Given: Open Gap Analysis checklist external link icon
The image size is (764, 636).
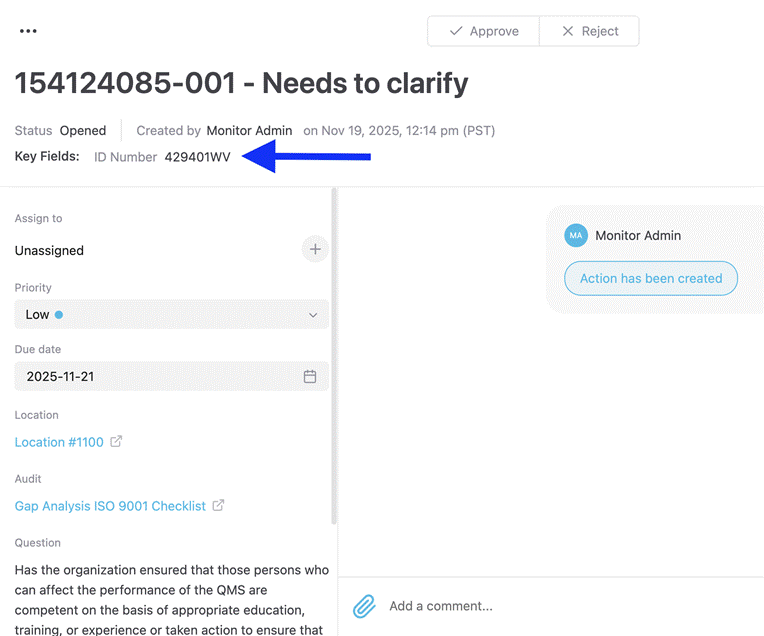Looking at the screenshot, I should click(x=218, y=505).
